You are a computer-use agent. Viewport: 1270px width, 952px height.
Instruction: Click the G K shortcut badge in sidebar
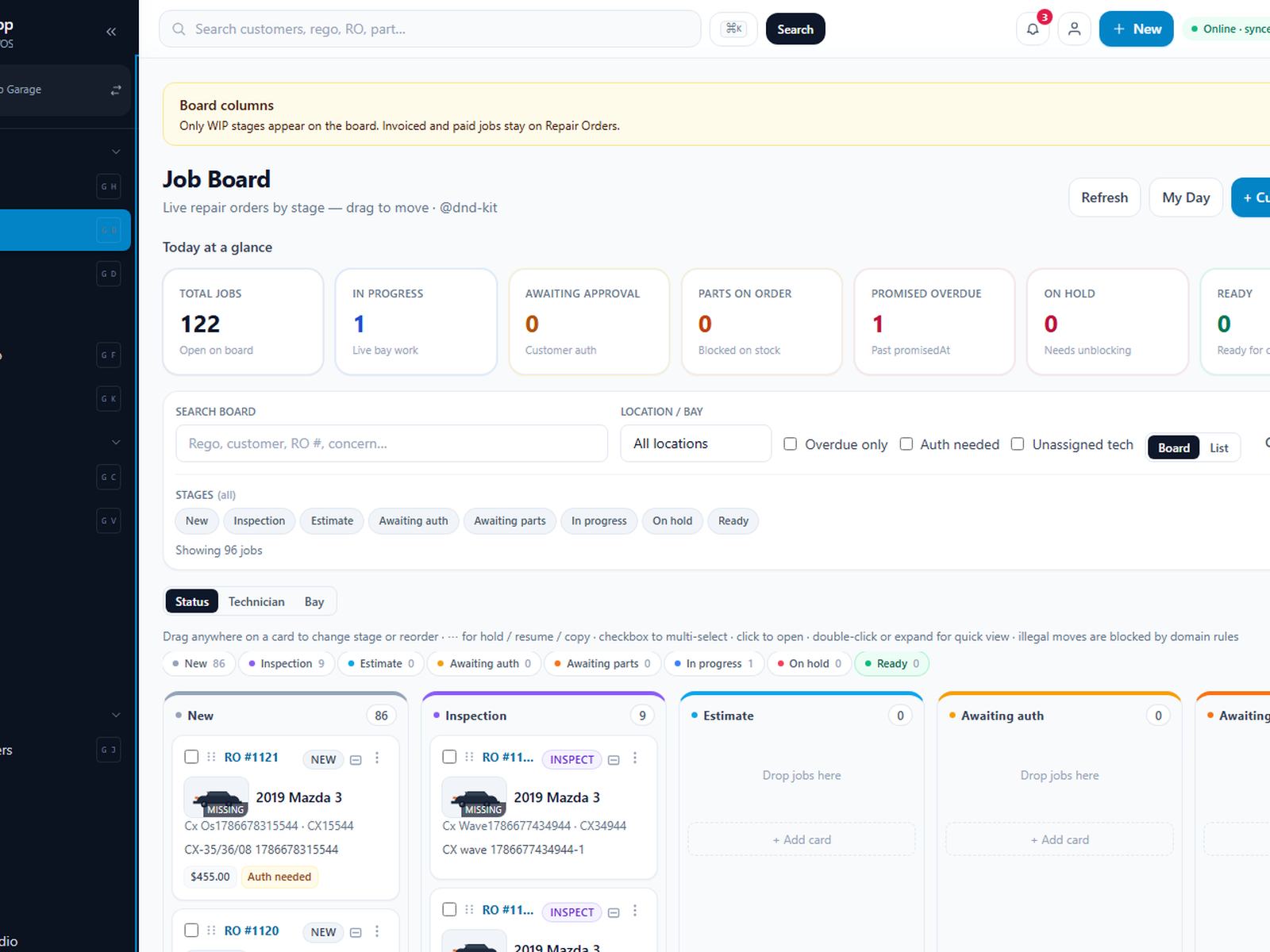coord(109,398)
